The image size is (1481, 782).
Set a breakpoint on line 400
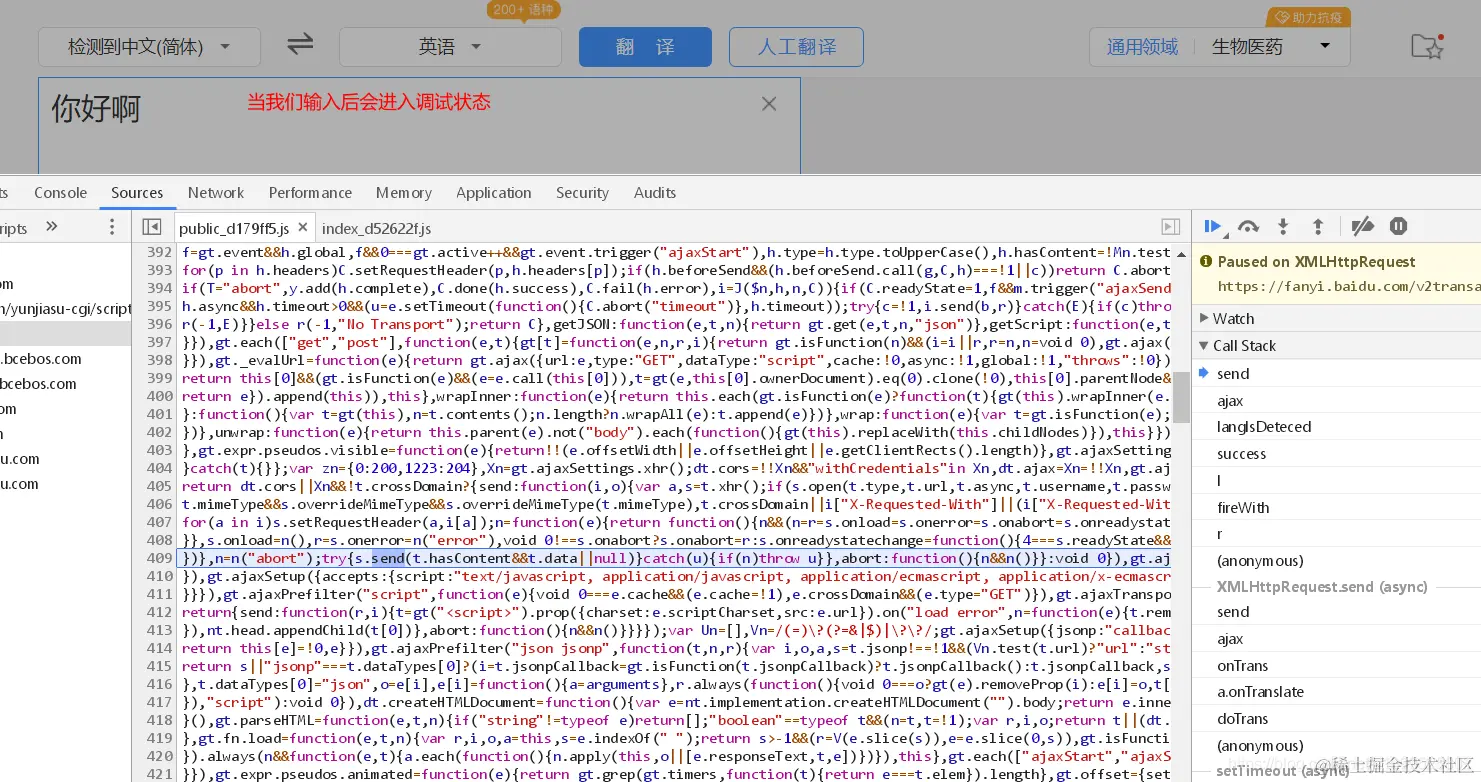pos(158,396)
